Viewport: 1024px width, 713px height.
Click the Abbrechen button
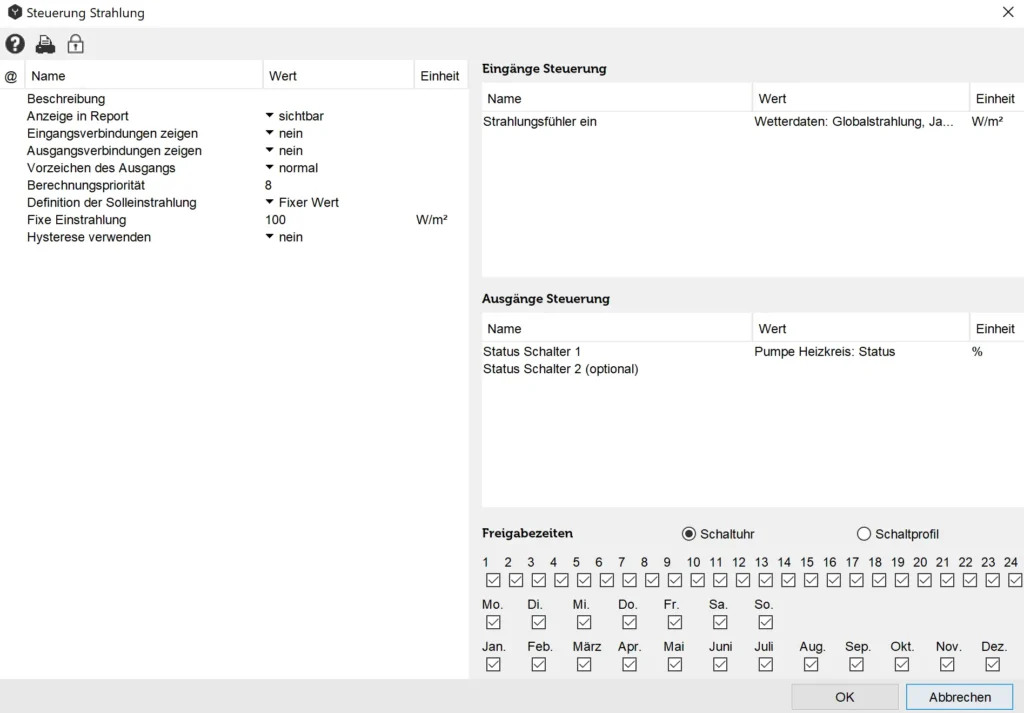click(x=960, y=697)
